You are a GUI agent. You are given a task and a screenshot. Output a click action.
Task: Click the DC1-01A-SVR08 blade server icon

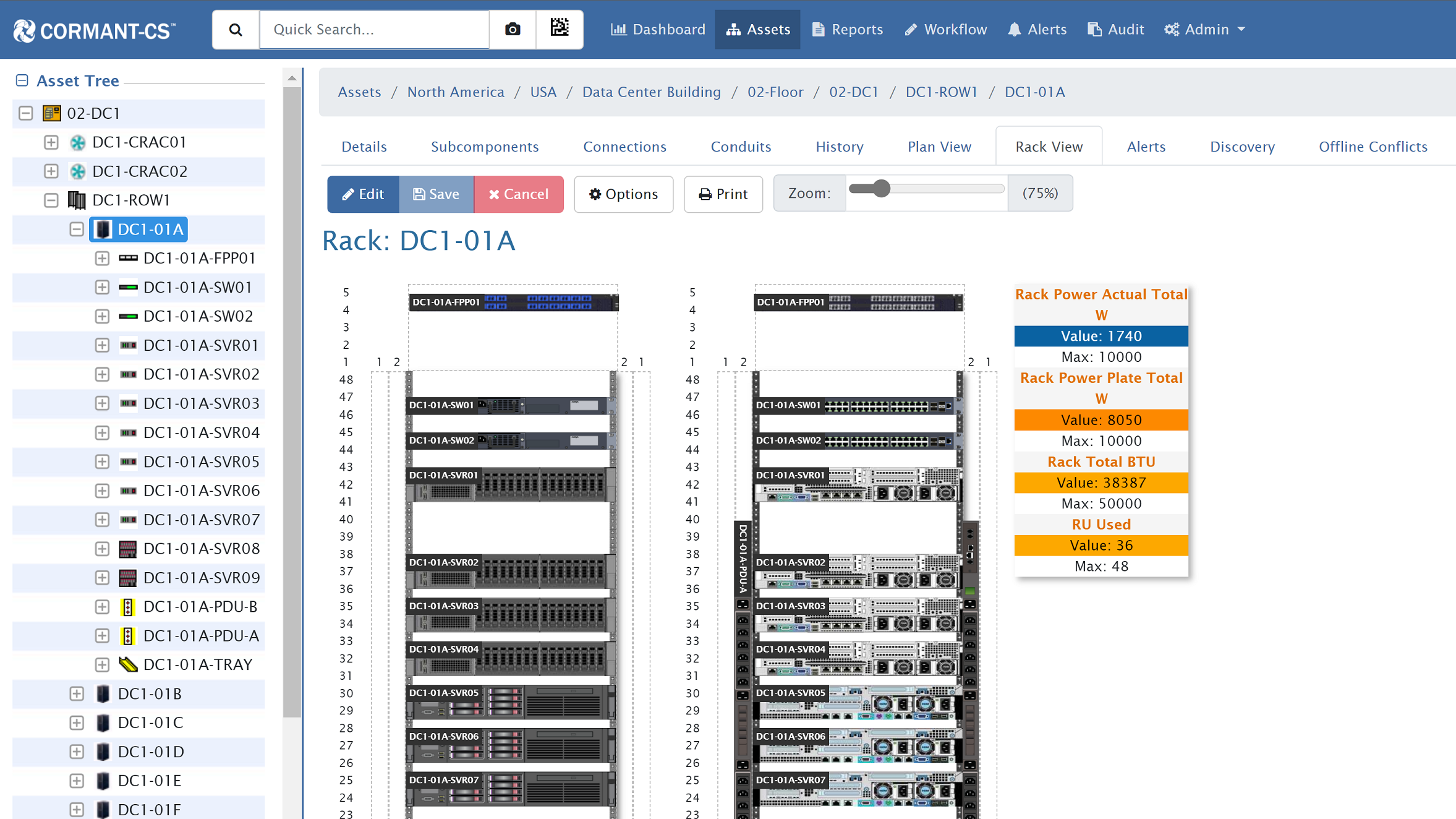[x=127, y=549]
